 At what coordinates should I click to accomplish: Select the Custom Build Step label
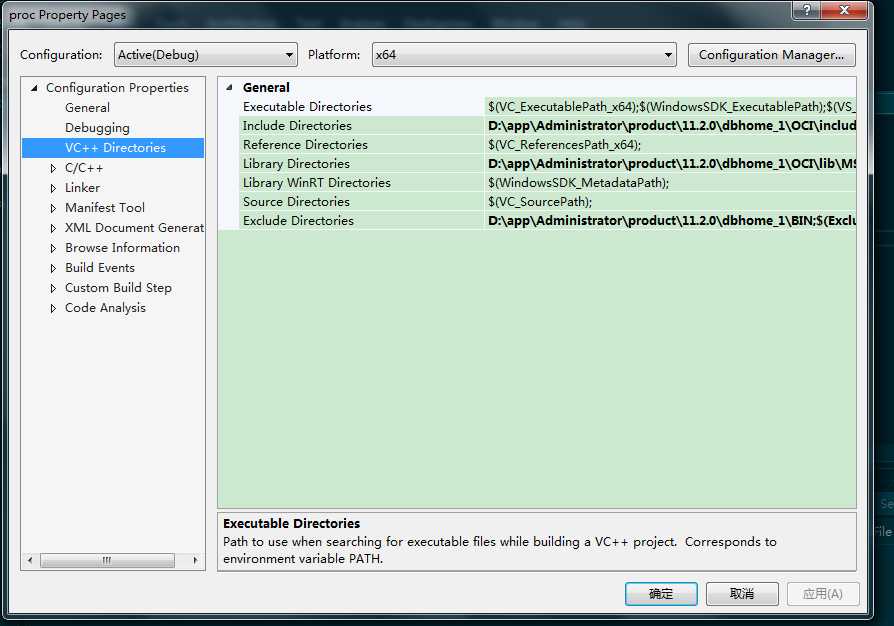click(118, 288)
